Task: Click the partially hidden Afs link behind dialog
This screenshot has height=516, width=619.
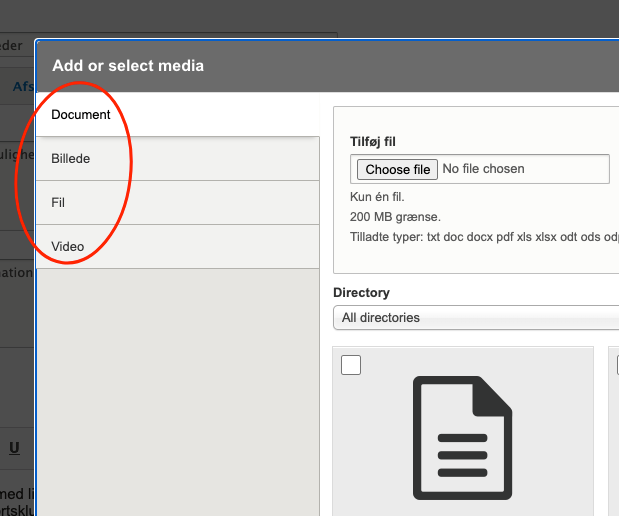Action: (22, 86)
